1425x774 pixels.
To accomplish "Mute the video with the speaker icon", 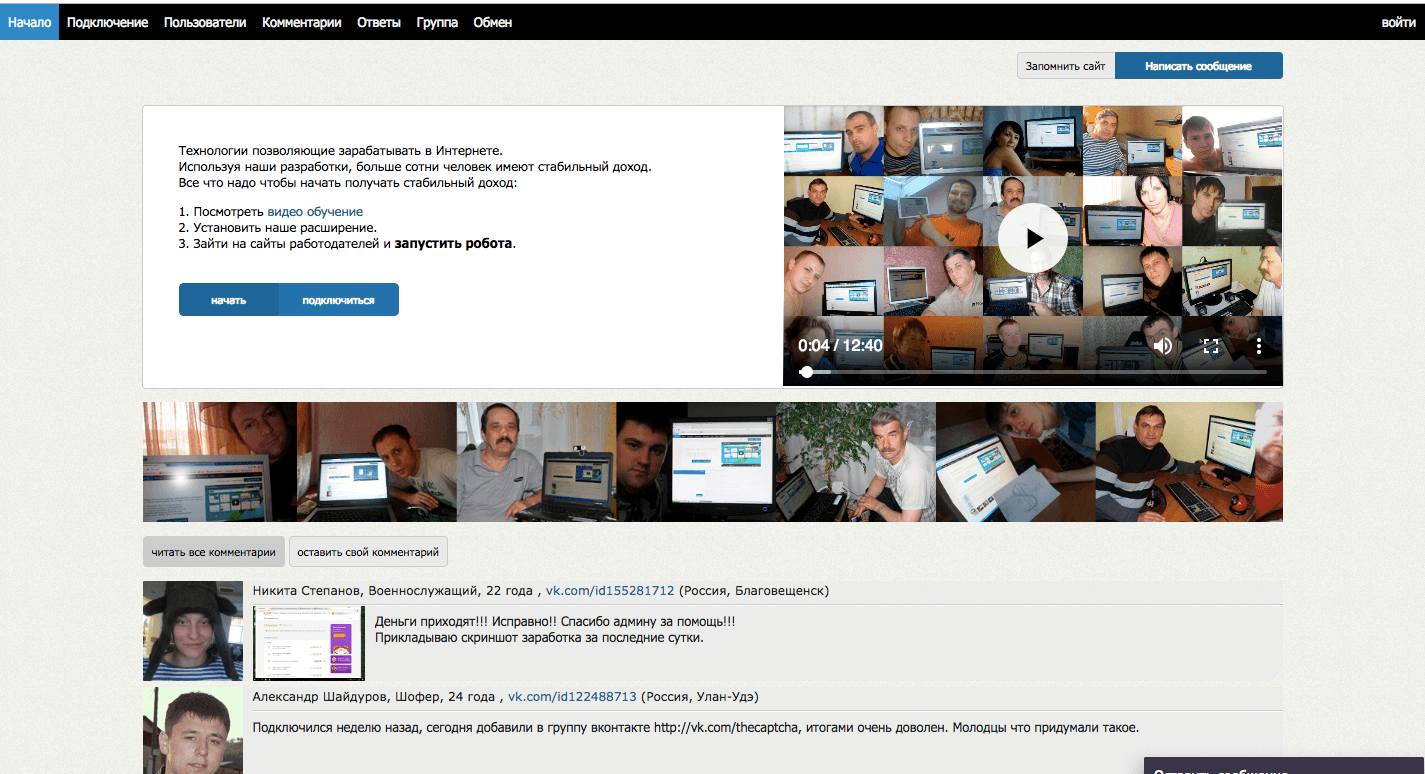I will (1162, 346).
